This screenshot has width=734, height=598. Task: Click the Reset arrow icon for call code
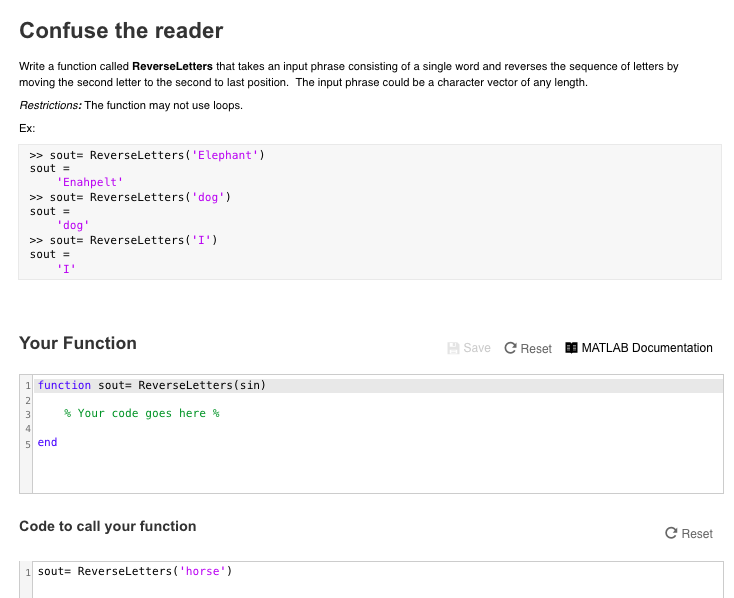point(671,534)
